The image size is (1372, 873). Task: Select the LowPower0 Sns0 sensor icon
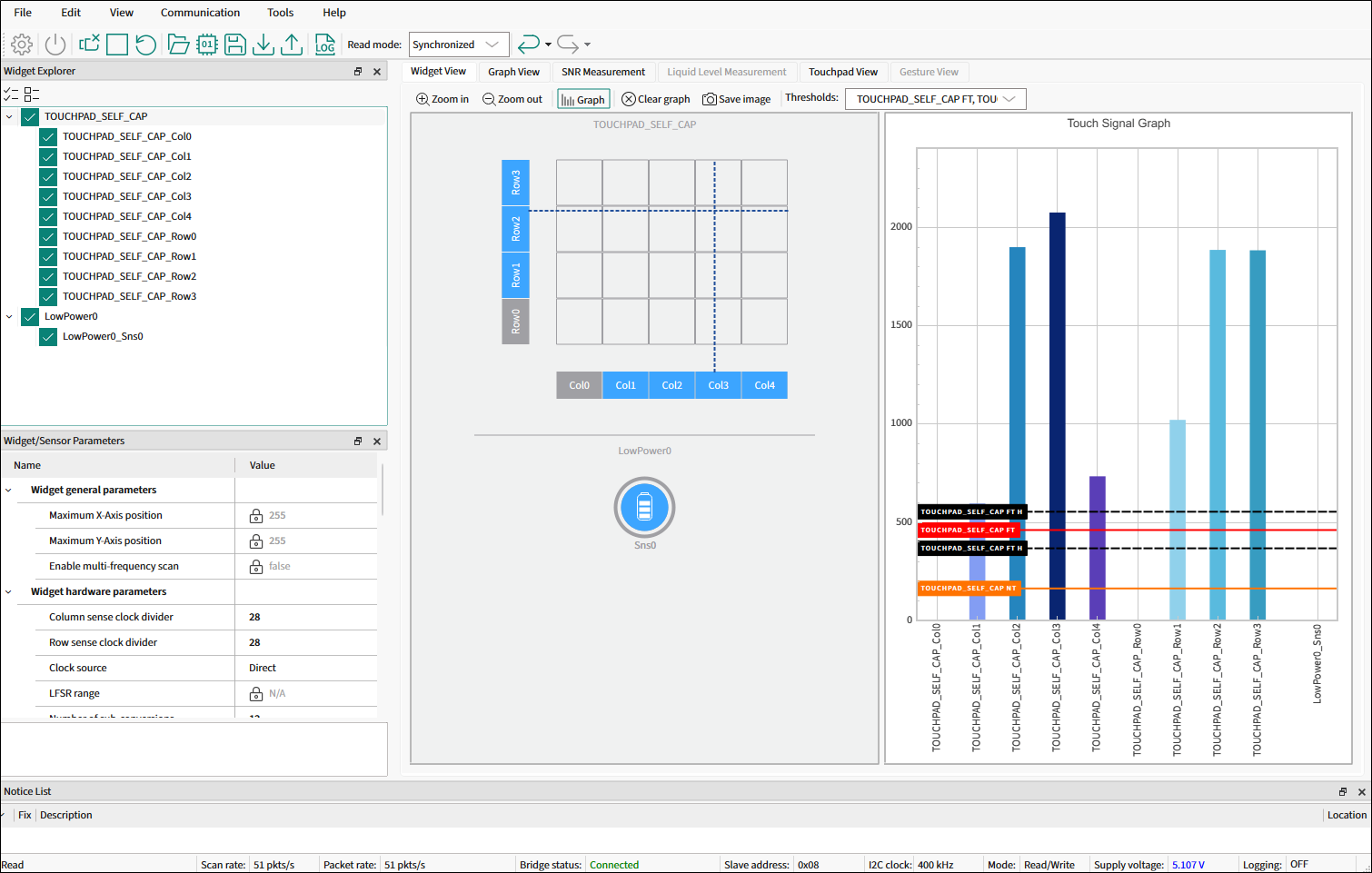click(644, 507)
